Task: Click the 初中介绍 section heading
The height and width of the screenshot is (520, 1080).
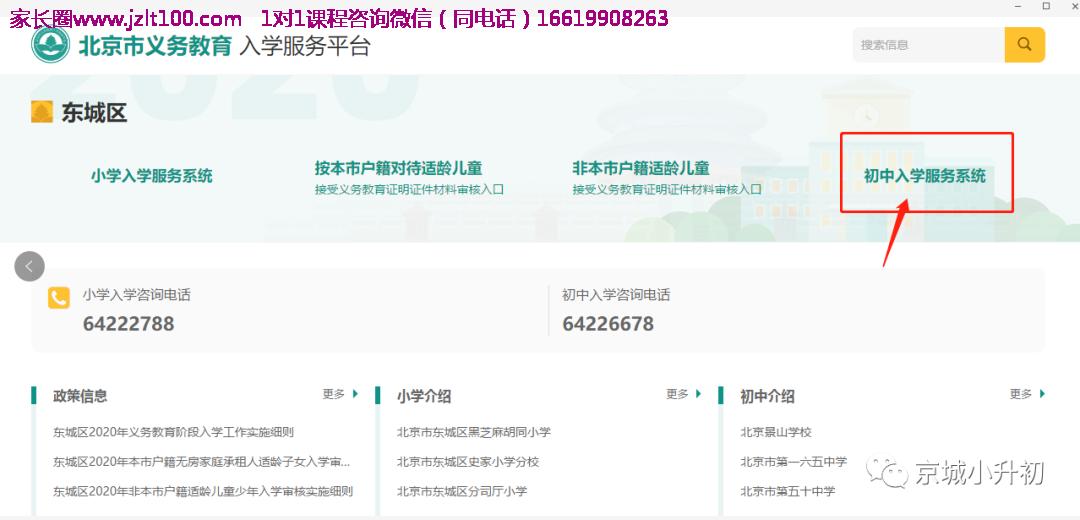Action: (767, 396)
